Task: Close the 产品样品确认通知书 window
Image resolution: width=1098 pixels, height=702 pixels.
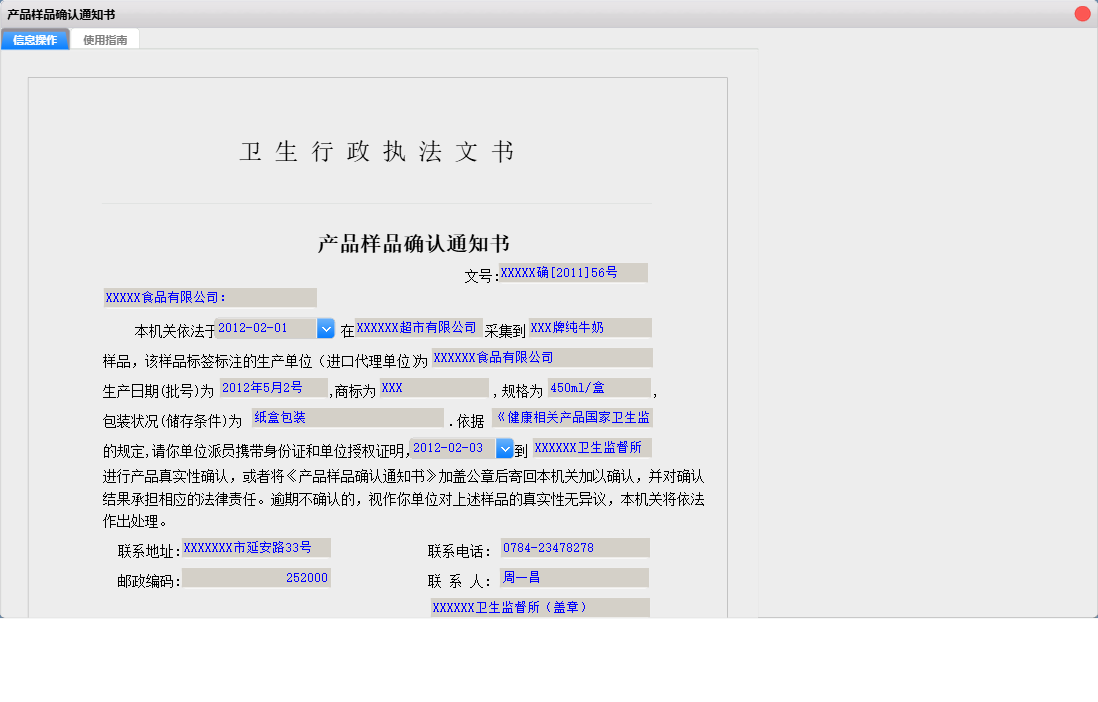Action: 1081,14
